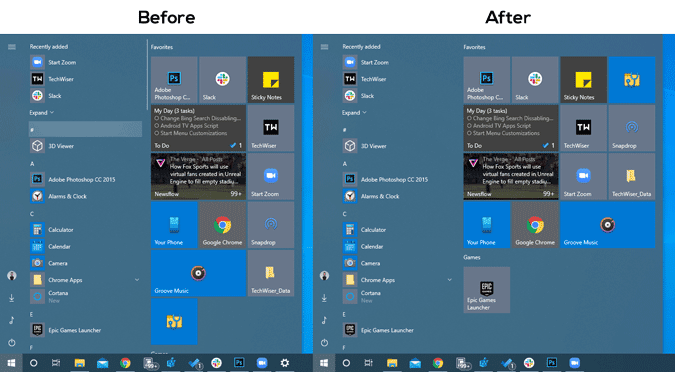Open To Do My Day tile in Before
Screen dimensions: 675x372
click(x=198, y=128)
